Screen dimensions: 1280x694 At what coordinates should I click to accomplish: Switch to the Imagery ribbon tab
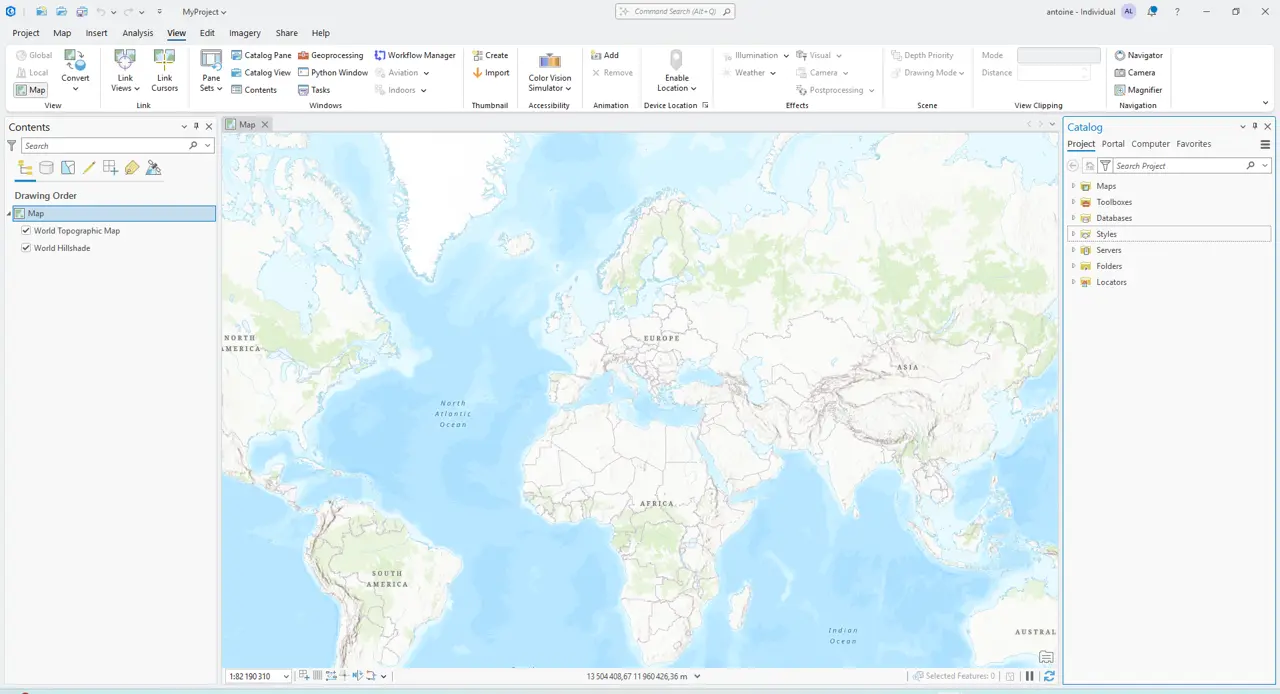coord(244,32)
